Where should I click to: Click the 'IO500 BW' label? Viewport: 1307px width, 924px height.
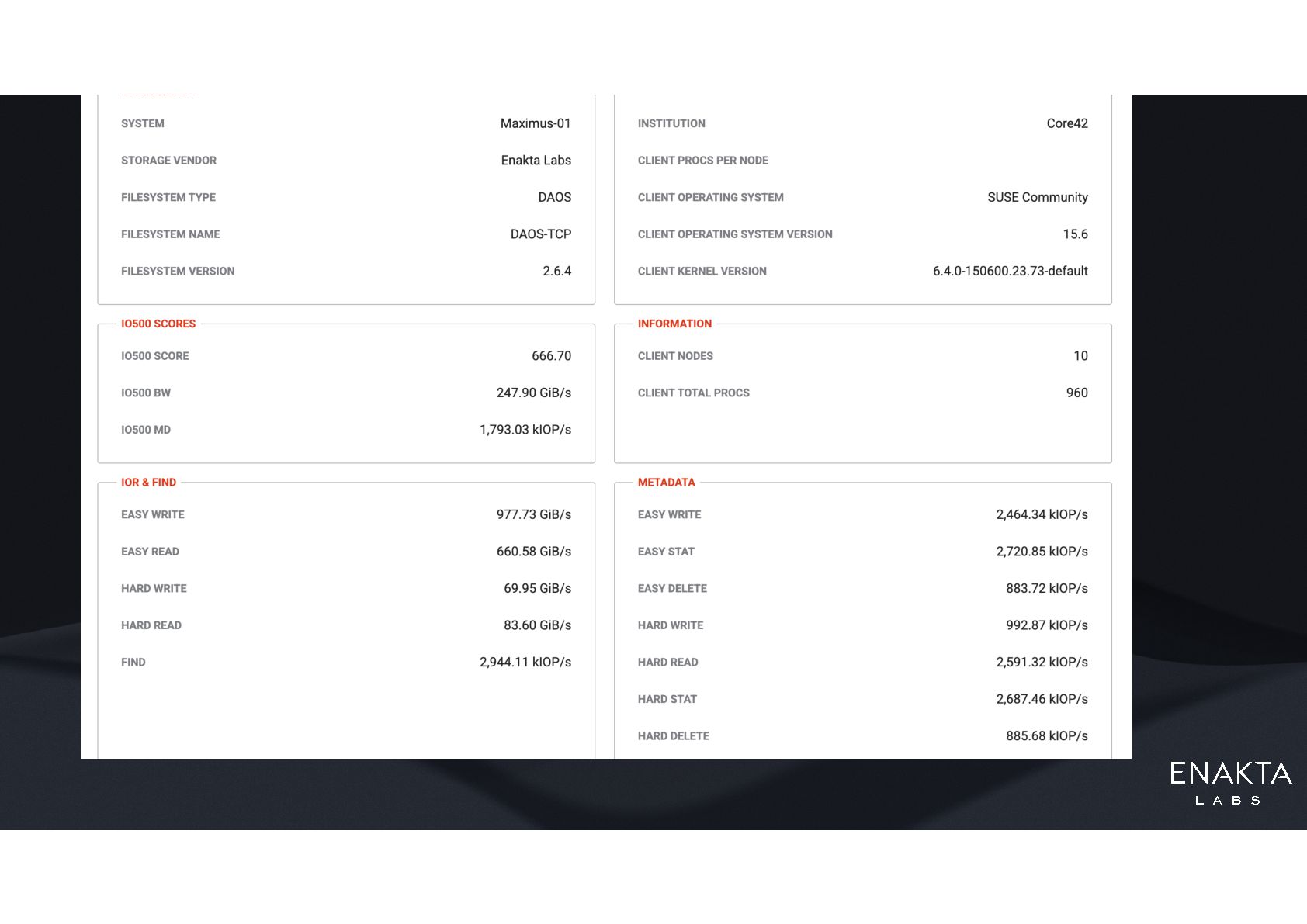coord(146,393)
